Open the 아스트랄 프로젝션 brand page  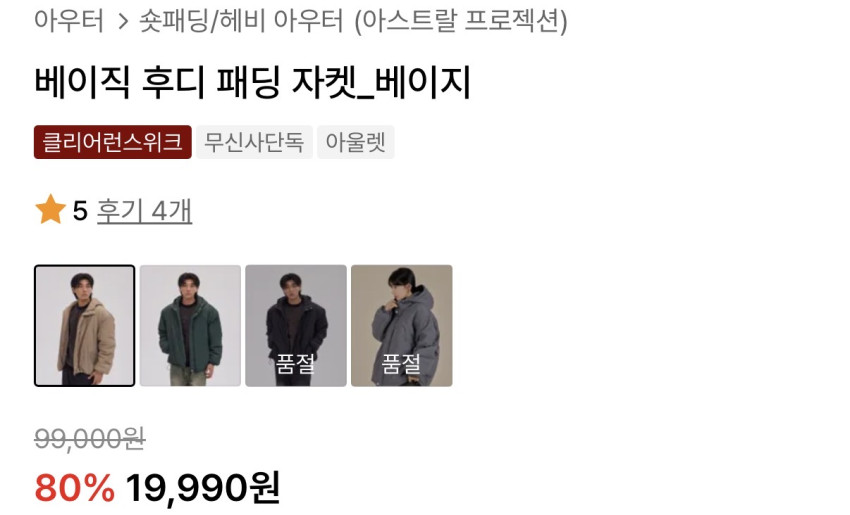461,22
